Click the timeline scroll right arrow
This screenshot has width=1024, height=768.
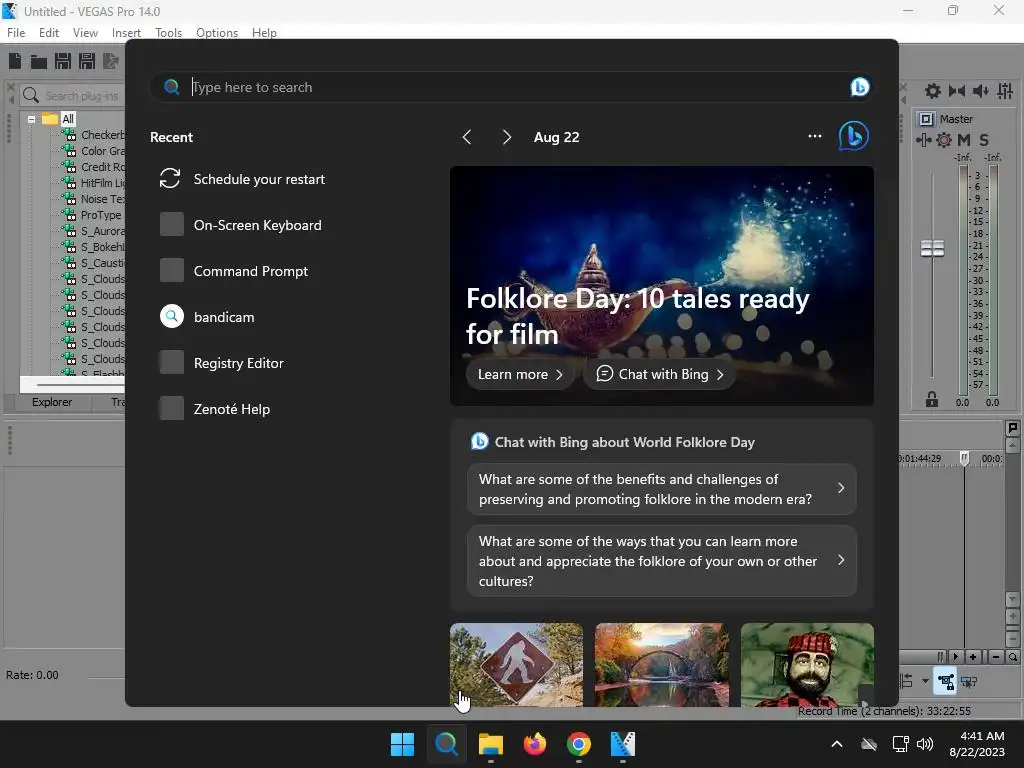pyautogui.click(x=955, y=657)
